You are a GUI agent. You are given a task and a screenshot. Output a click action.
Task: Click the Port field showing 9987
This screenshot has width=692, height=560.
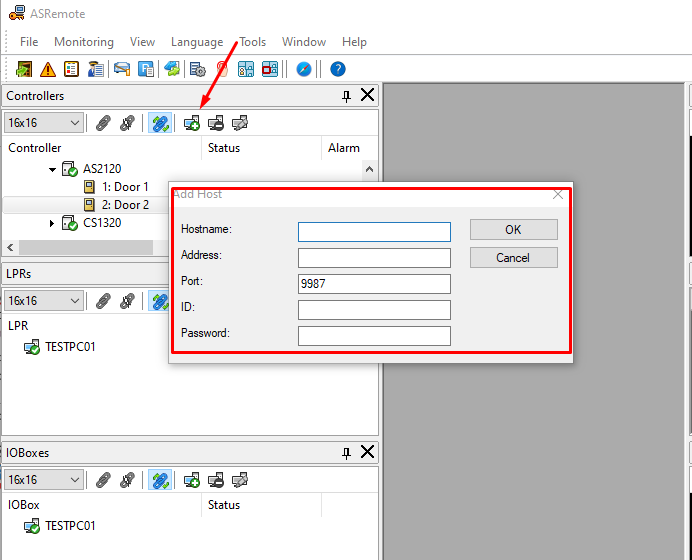[x=374, y=284]
